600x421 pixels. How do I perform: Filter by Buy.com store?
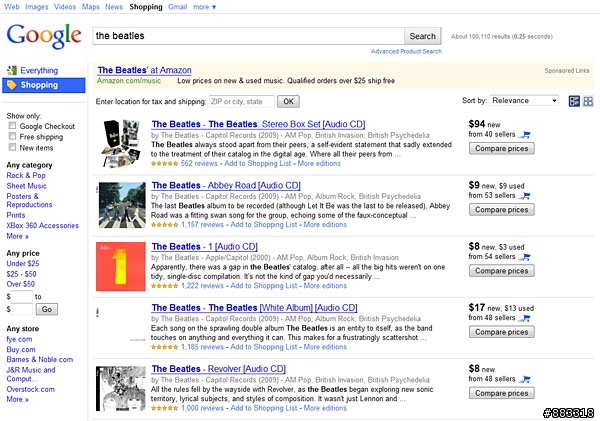tap(21, 349)
